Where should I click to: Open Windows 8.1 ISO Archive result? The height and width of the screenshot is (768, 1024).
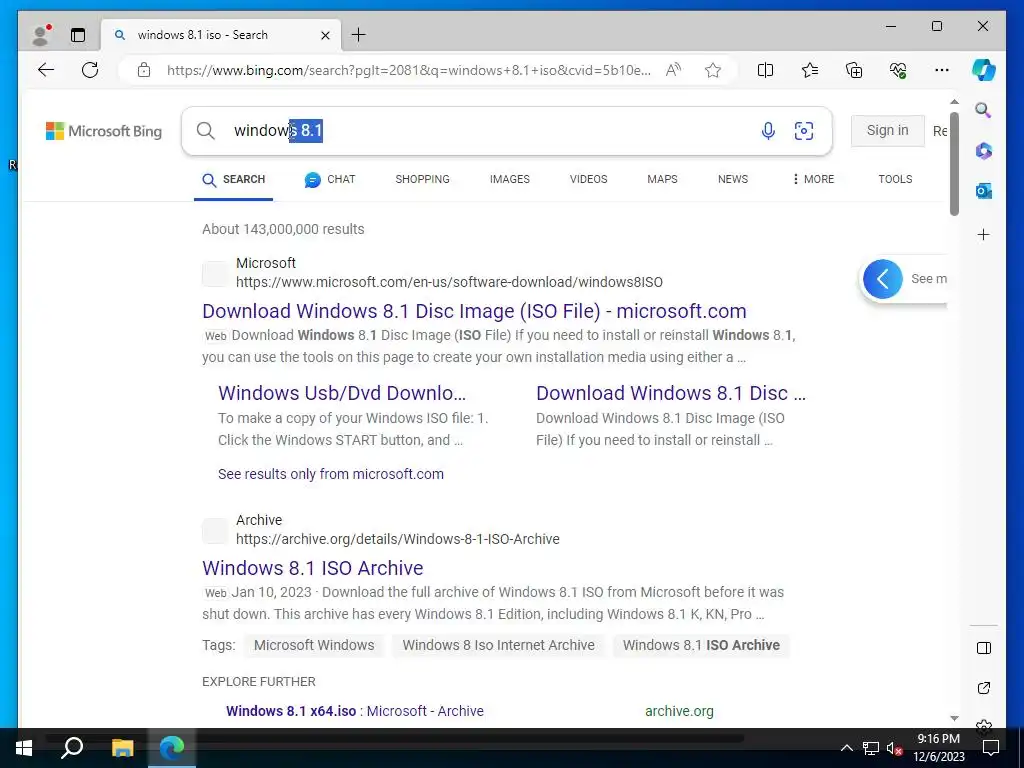(312, 568)
